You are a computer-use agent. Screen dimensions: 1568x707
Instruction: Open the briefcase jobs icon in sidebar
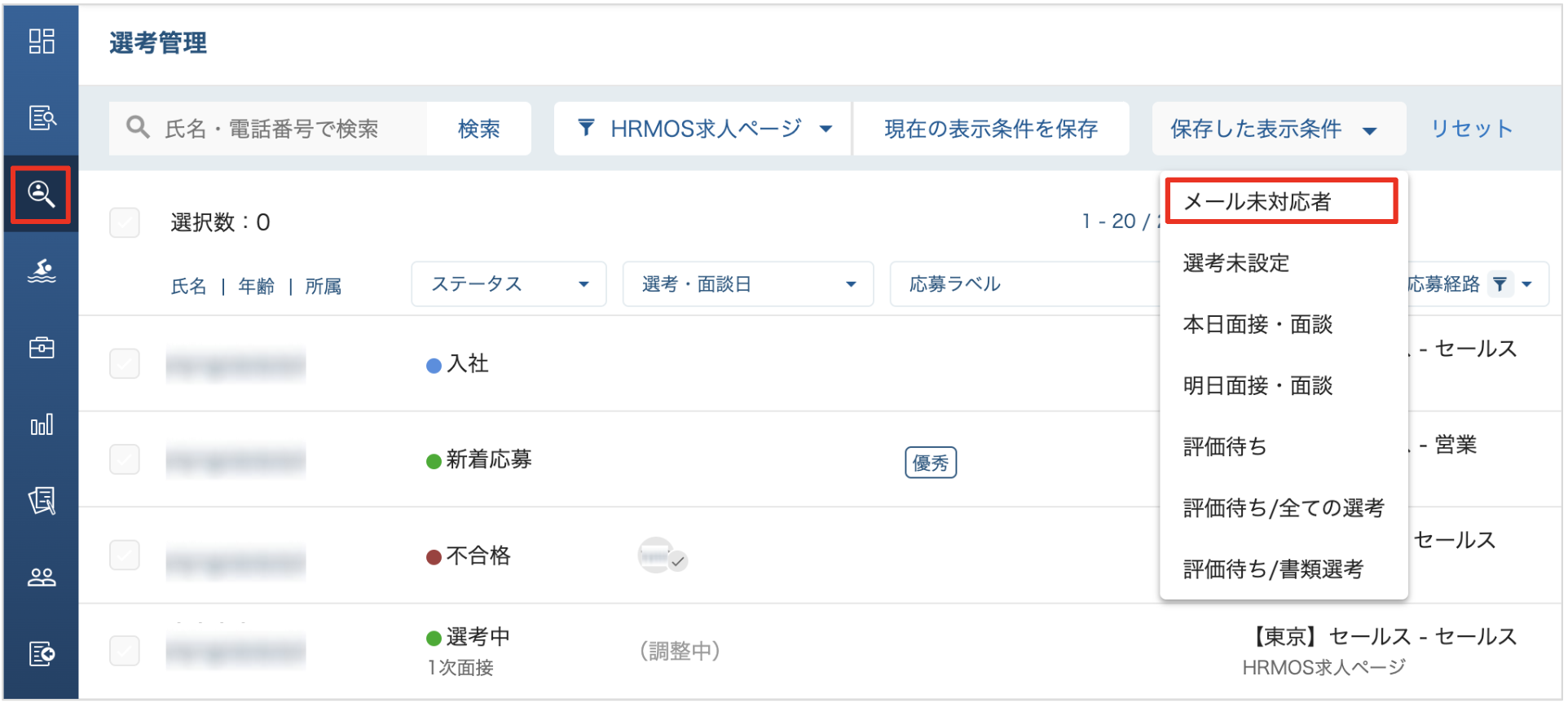point(41,348)
